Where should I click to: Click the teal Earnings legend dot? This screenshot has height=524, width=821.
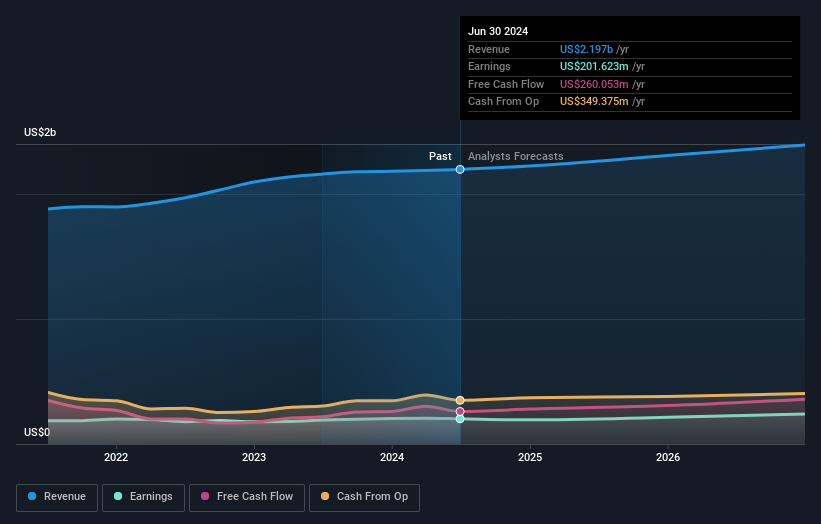tap(118, 496)
